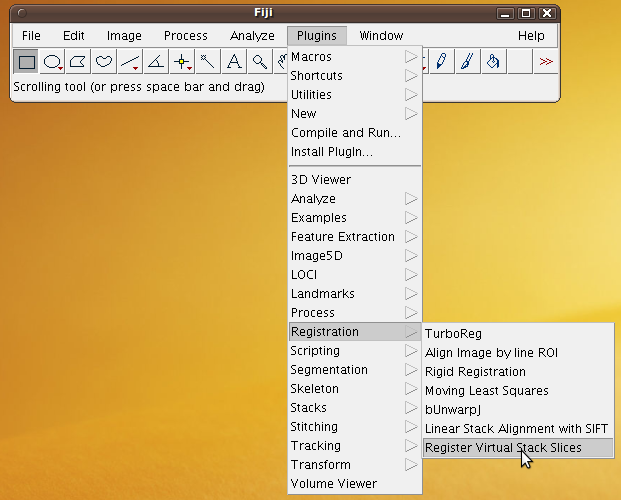Open the Process menu in menu bar
The height and width of the screenshot is (500, 621).
(185, 36)
